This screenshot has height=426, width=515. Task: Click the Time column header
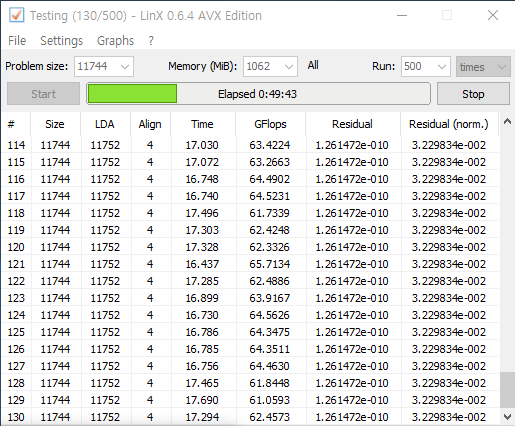[x=202, y=124]
